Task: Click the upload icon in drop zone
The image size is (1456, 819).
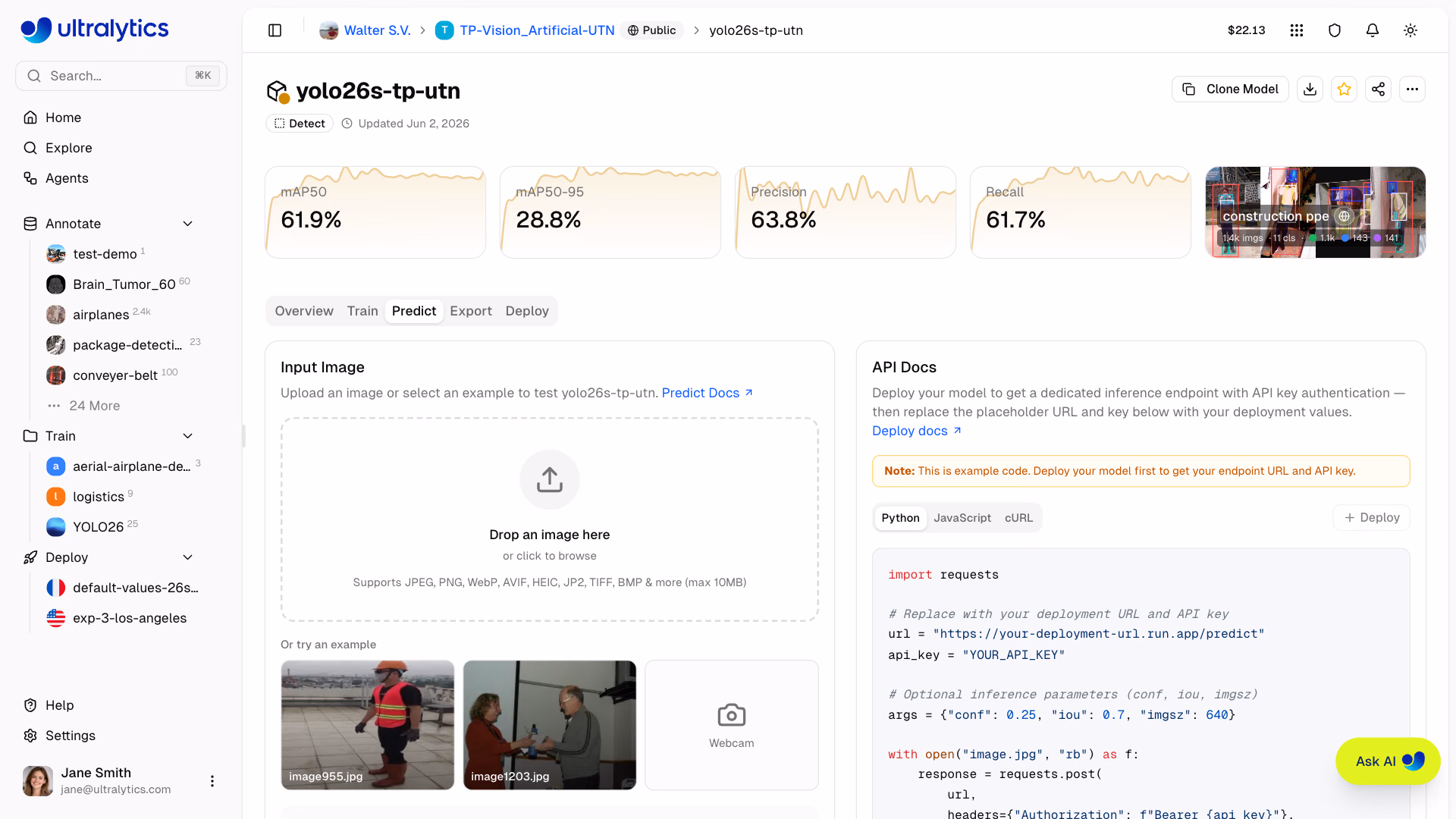Action: click(x=550, y=480)
